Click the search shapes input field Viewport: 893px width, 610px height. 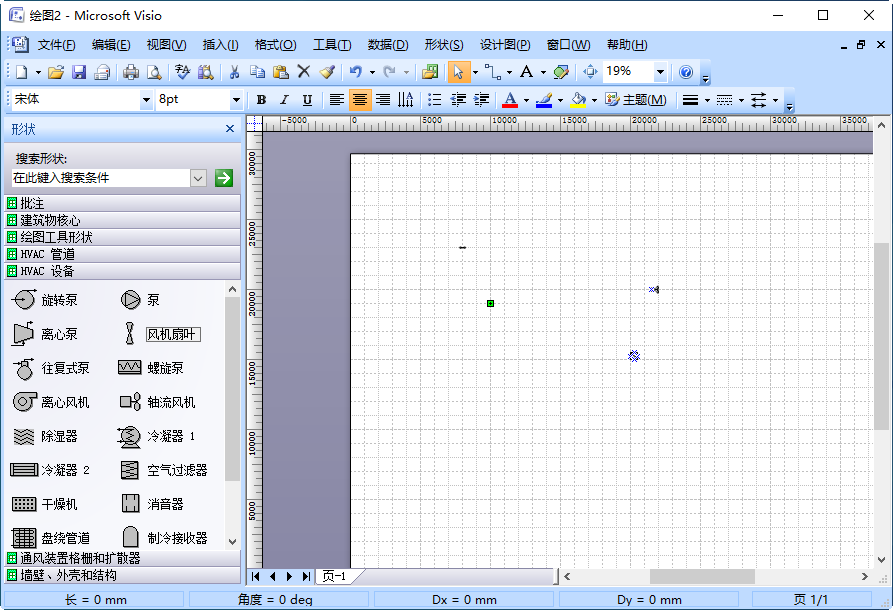point(101,178)
